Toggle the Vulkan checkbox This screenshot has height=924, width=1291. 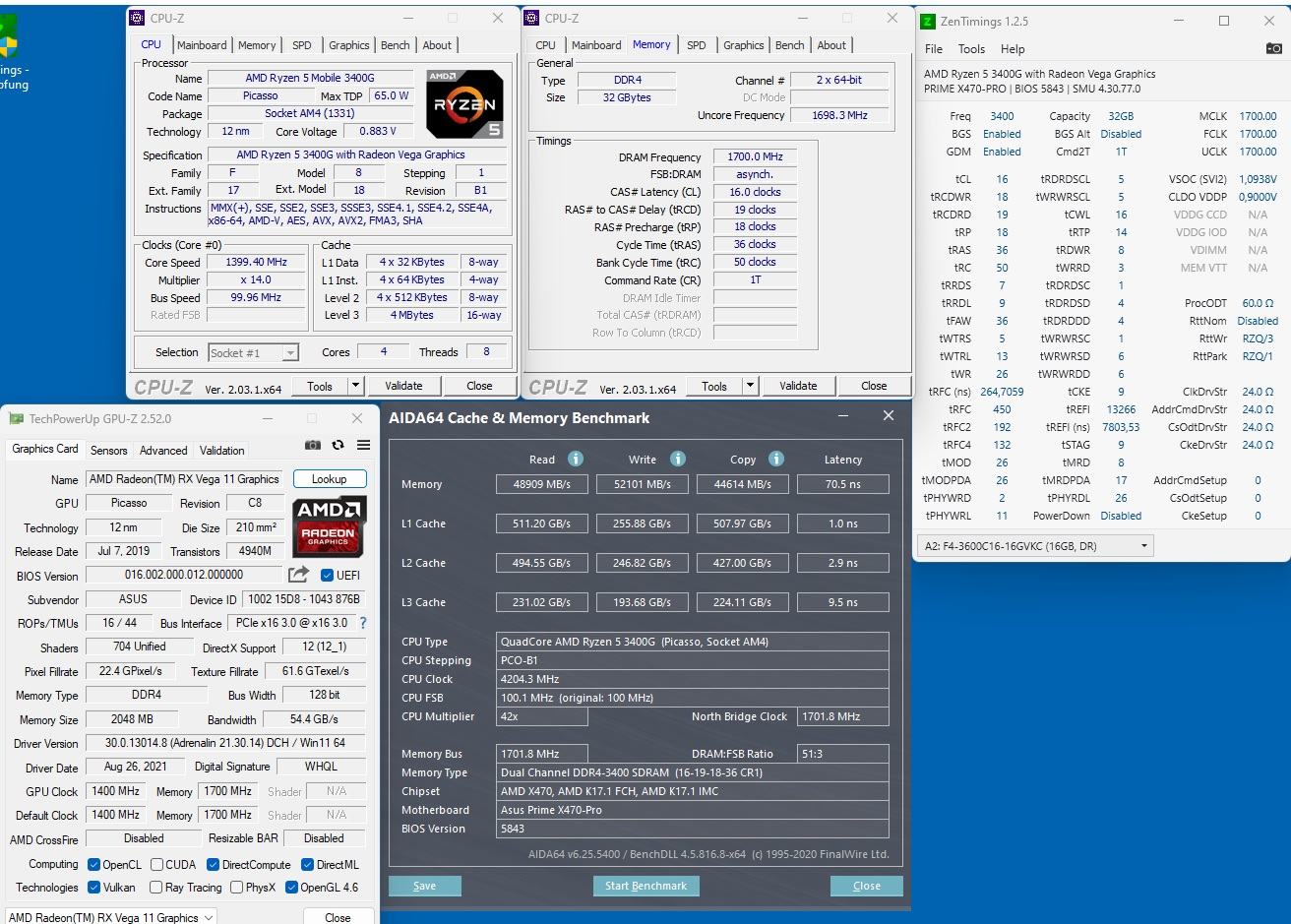coord(93,887)
